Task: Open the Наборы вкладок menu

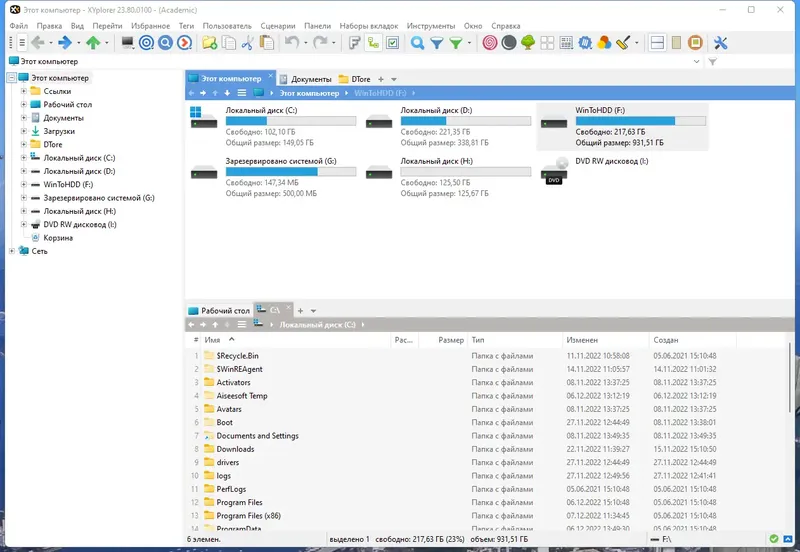Action: pyautogui.click(x=368, y=26)
